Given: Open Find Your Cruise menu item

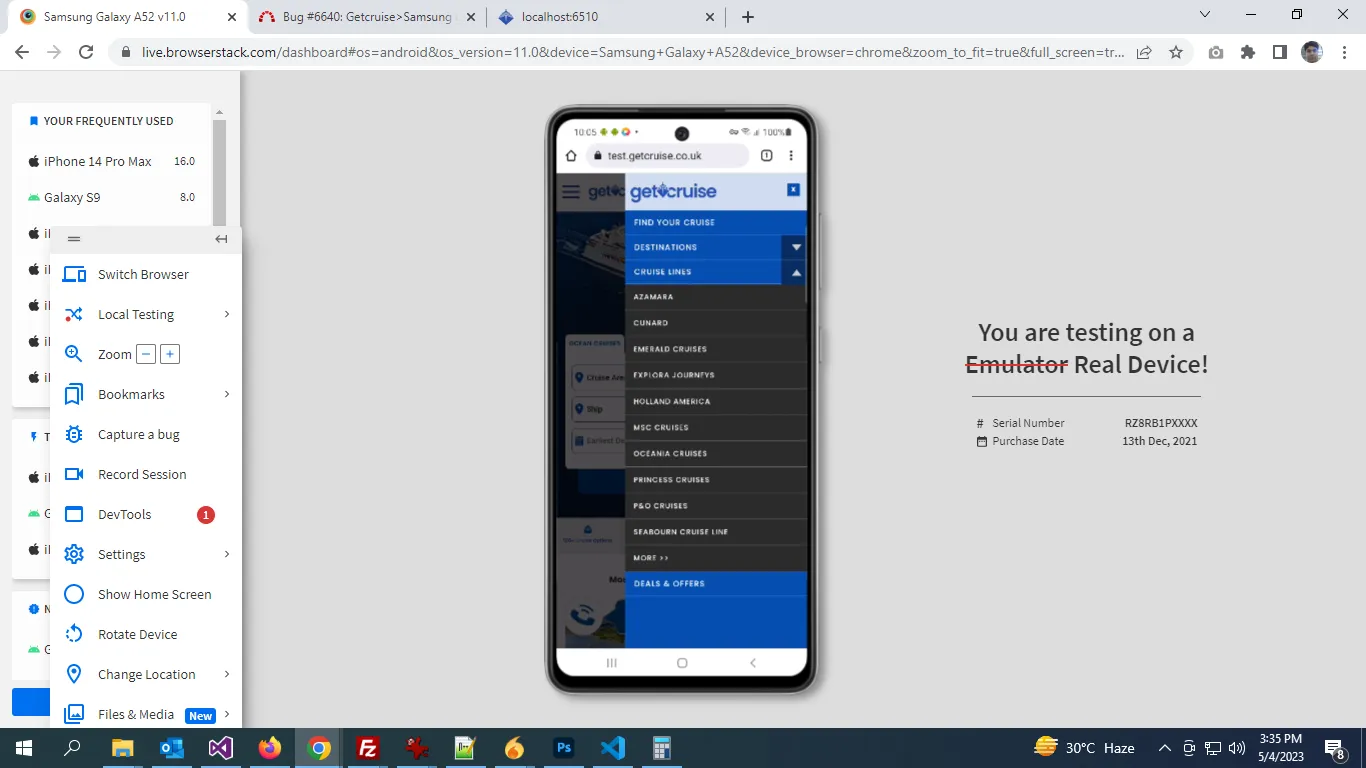Looking at the screenshot, I should point(715,222).
